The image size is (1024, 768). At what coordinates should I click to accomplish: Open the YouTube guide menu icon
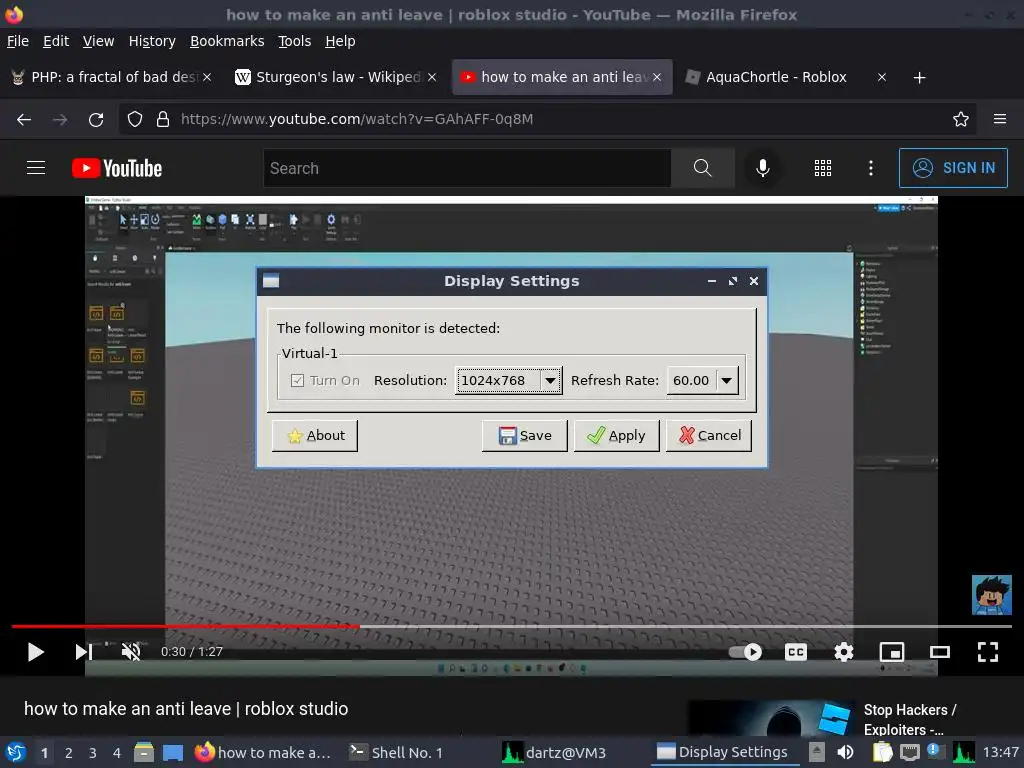tap(36, 168)
